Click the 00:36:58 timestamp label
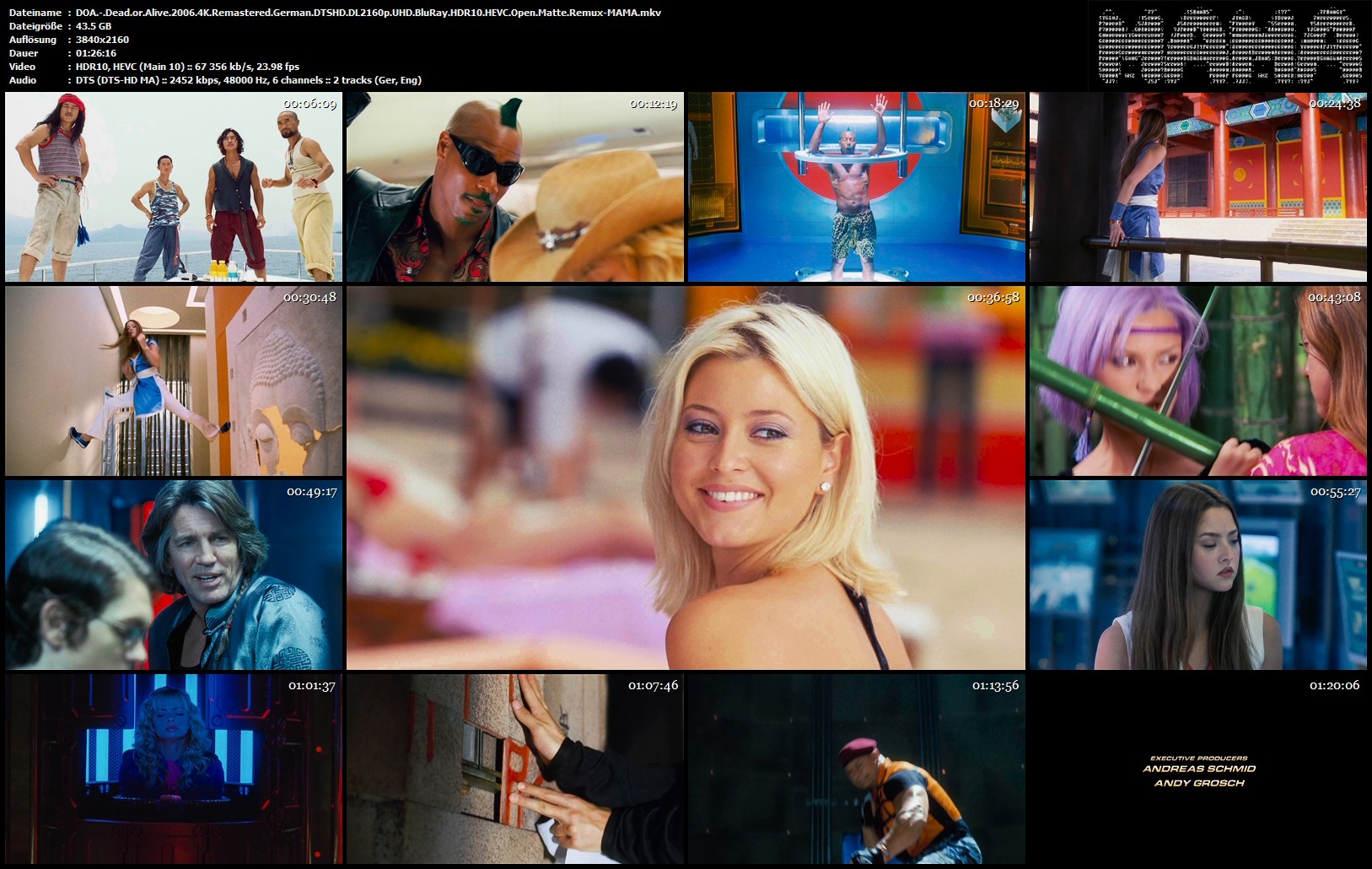The image size is (1372, 869). (x=993, y=297)
